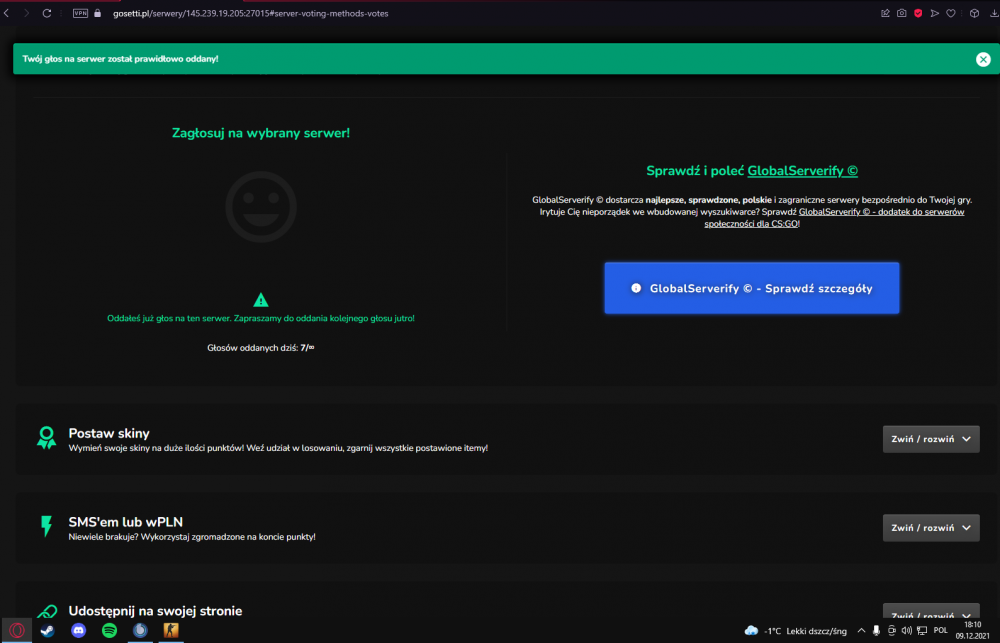
Task: Open the weather widget showing -1°C
Action: click(796, 631)
